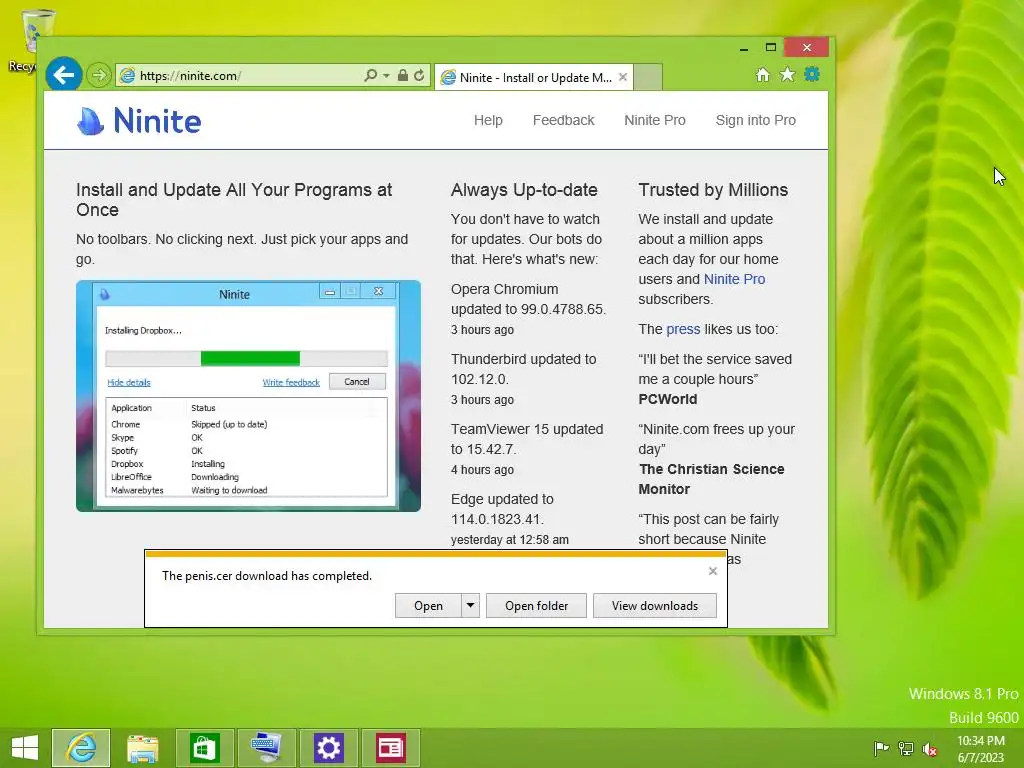
Task: Click the security lock icon in address bar
Action: pyautogui.click(x=403, y=75)
